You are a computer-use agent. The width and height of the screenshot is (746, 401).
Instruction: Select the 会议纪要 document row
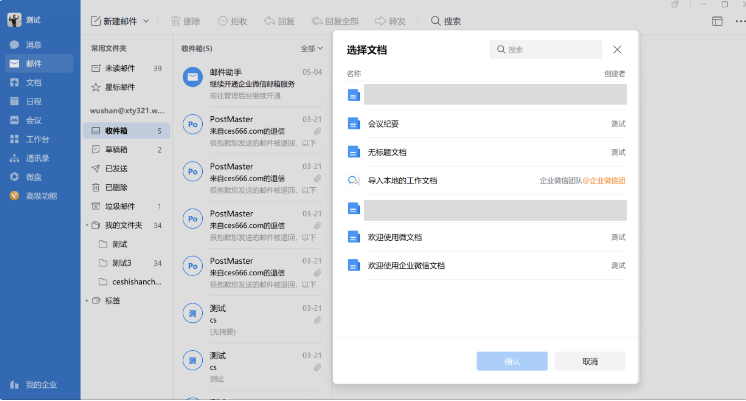[x=485, y=124]
